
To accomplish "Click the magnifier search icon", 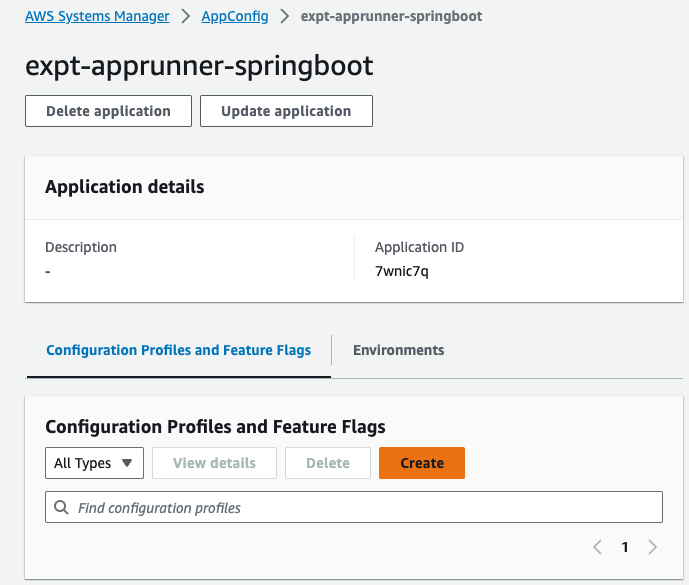I will (61, 507).
